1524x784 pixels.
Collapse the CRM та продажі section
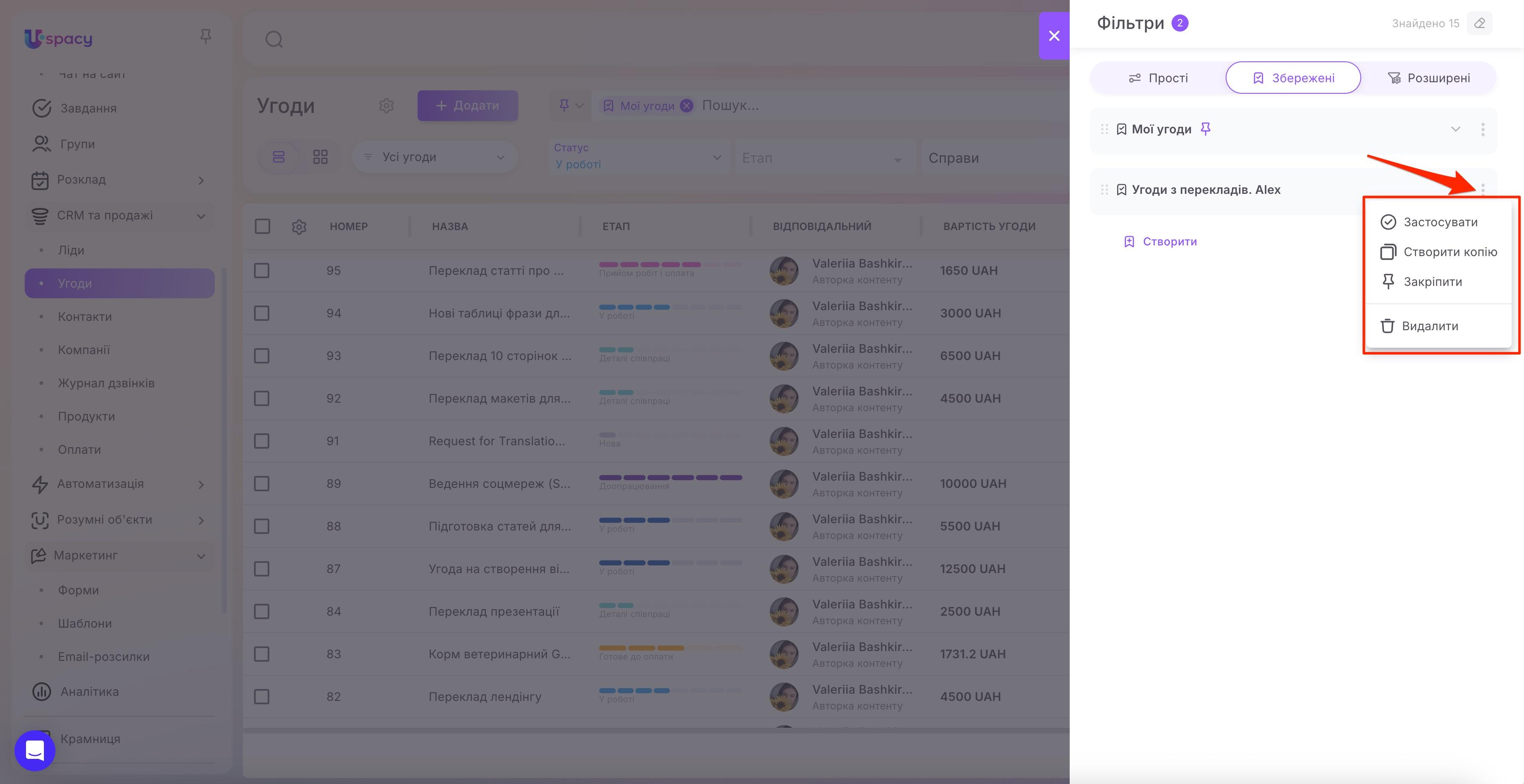(201, 216)
